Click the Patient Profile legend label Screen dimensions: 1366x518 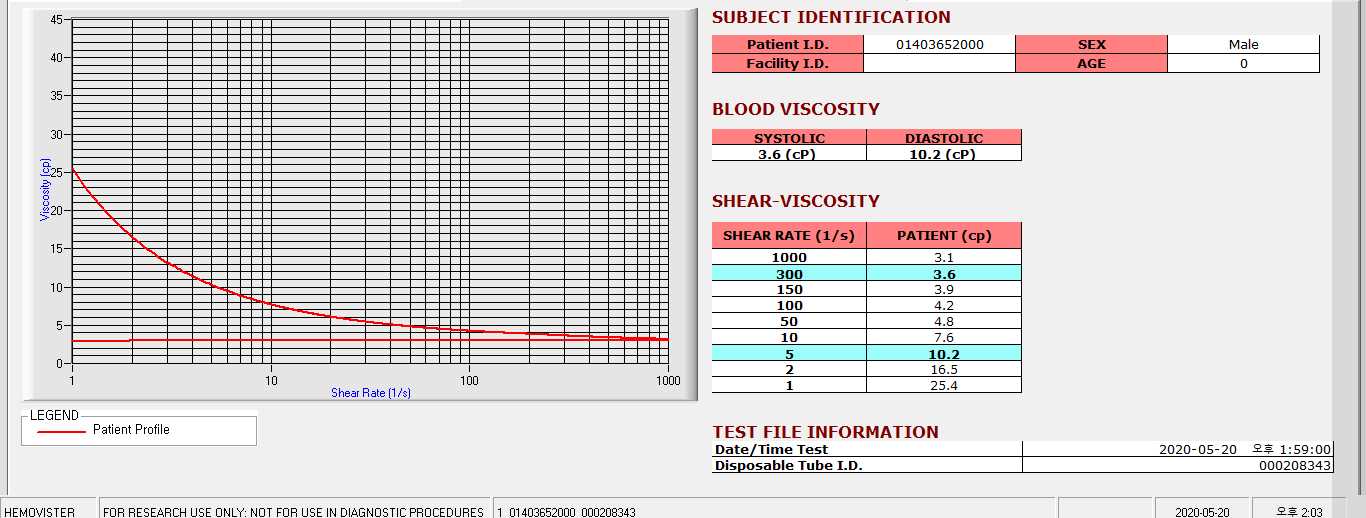click(x=131, y=429)
